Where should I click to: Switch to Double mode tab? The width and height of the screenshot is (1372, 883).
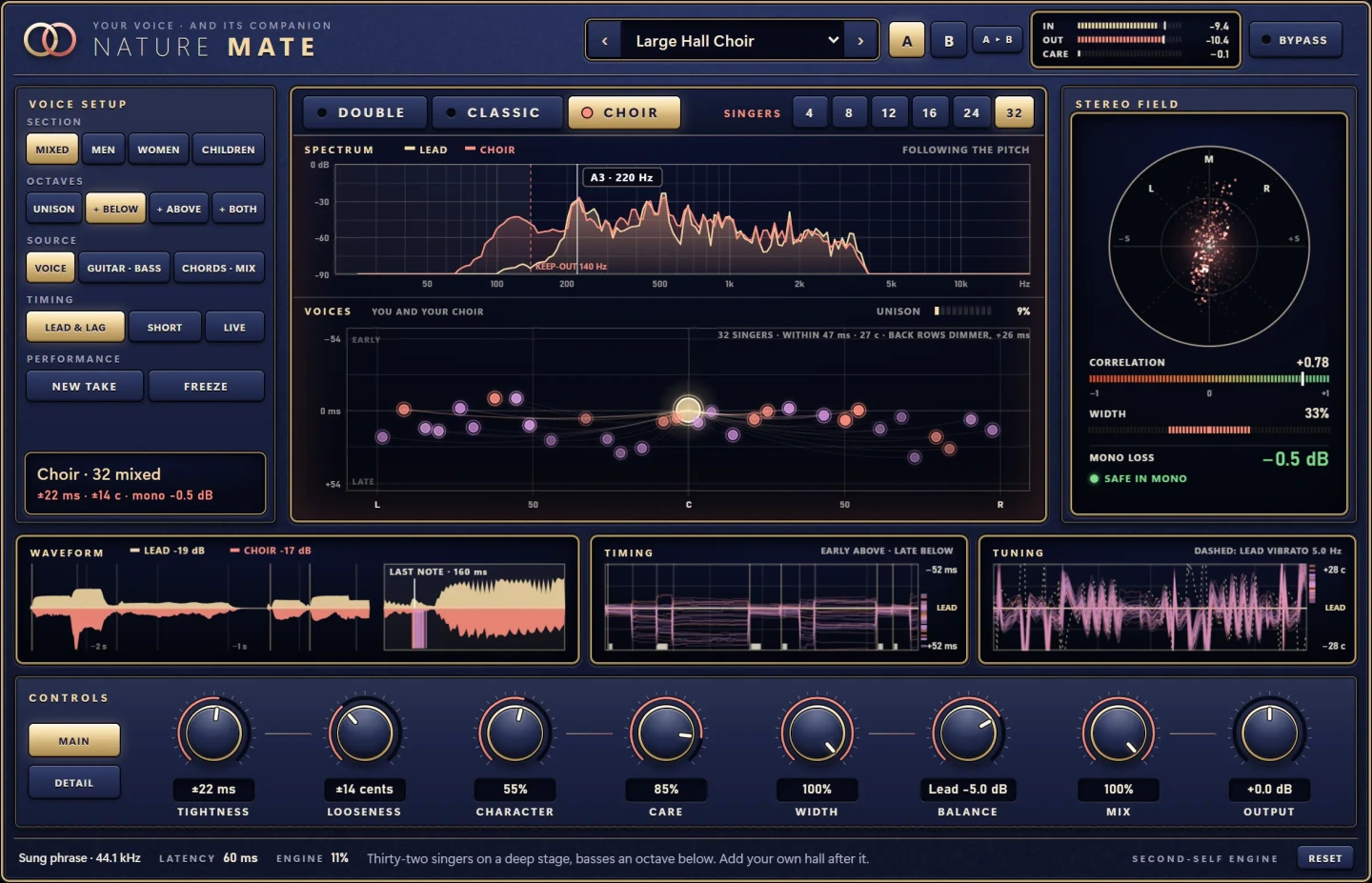coord(365,112)
